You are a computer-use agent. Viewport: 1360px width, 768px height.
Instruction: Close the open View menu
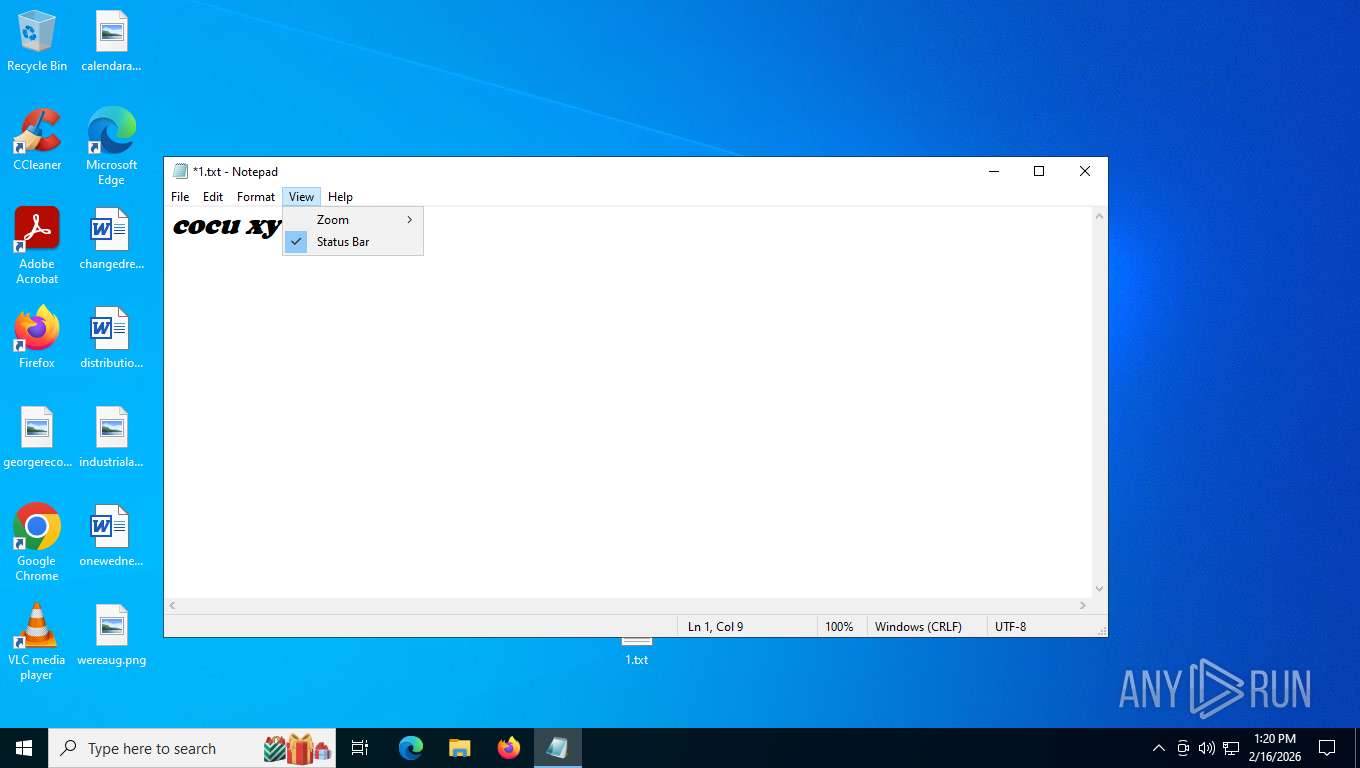coord(301,197)
